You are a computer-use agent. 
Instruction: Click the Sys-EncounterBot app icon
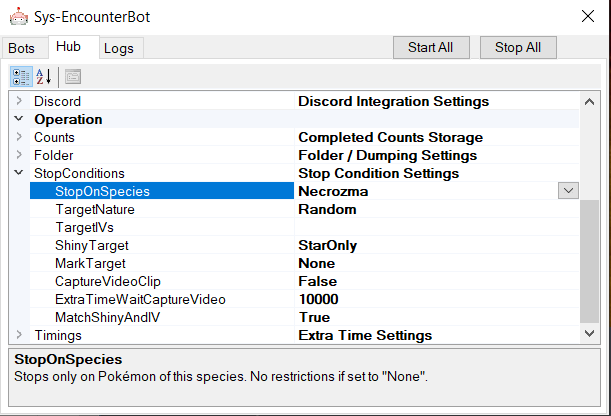click(18, 16)
